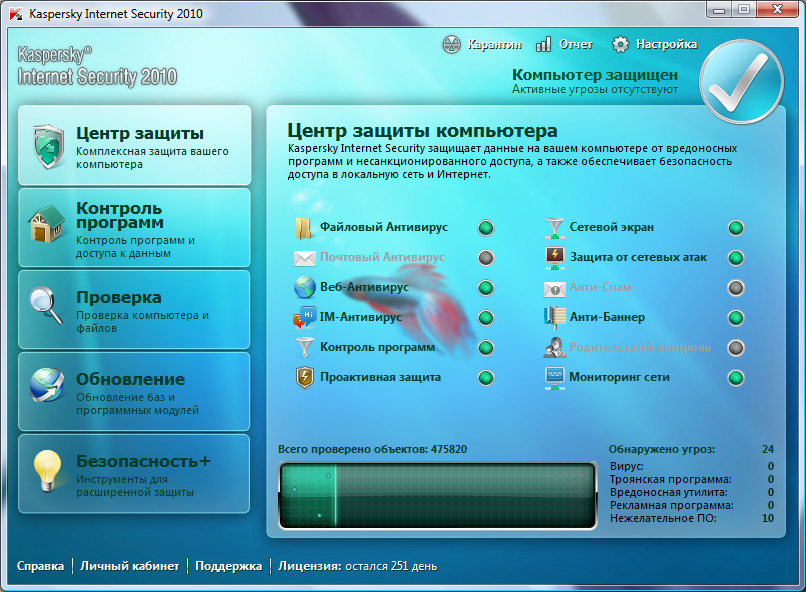Click the Kaspersky logo in title bar

[x=16, y=14]
